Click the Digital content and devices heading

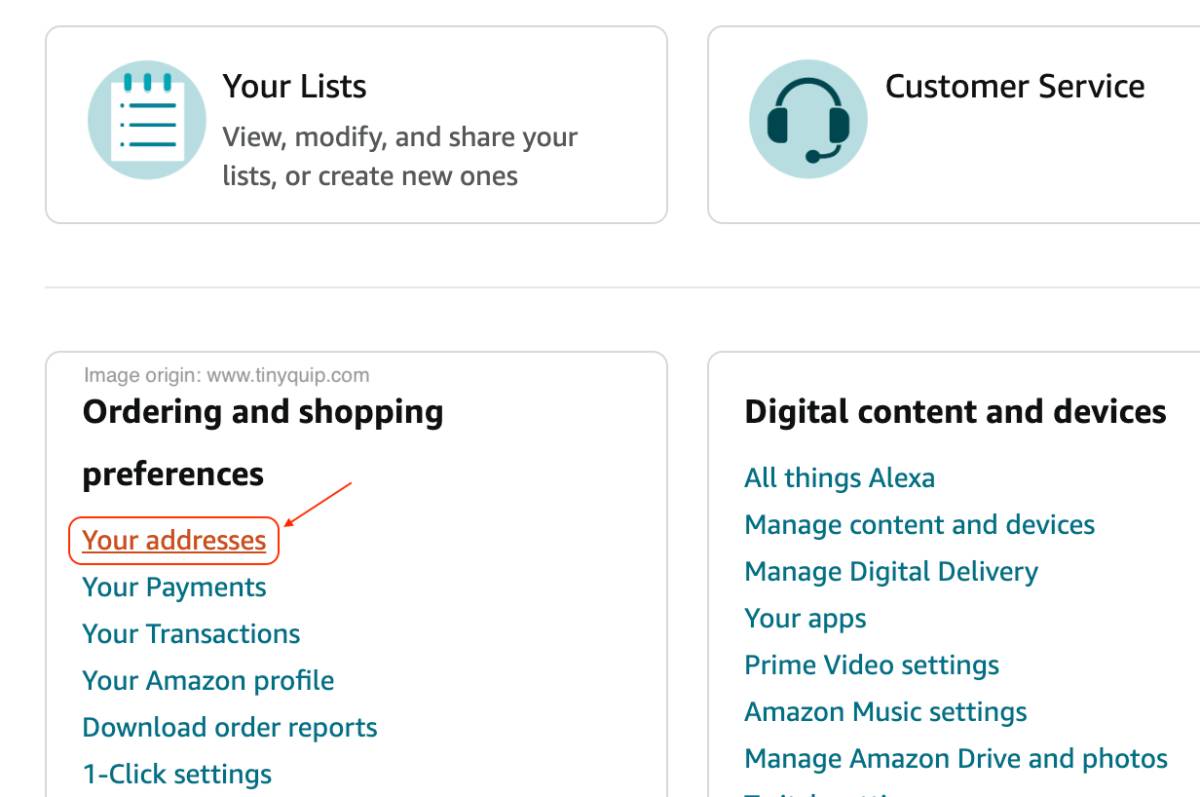953,410
